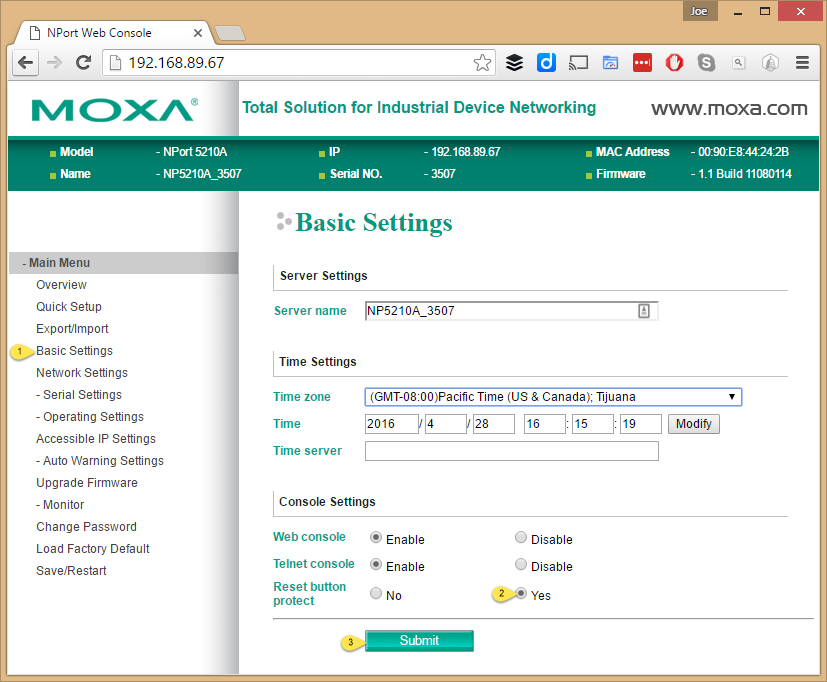This screenshot has width=827, height=682.
Task: Choose Yes for Reset button protect
Action: tap(521, 593)
